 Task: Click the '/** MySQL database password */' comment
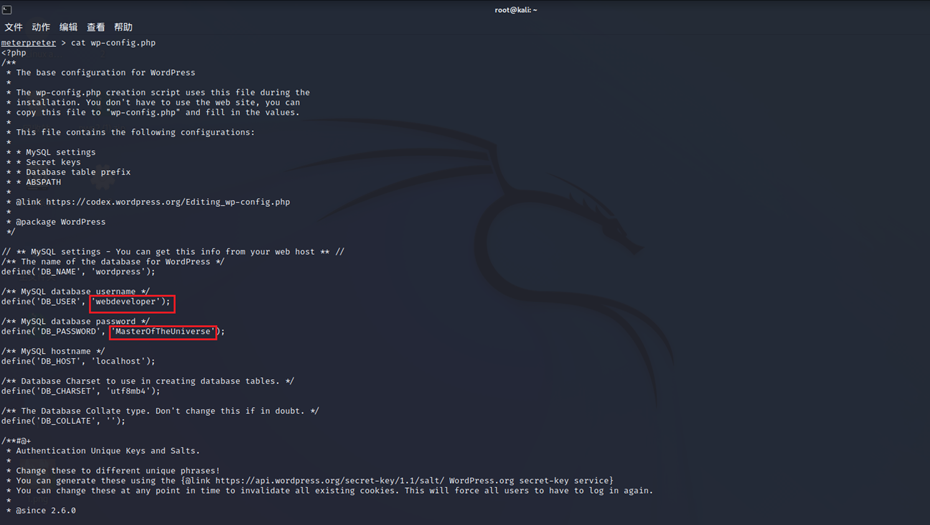coord(76,322)
